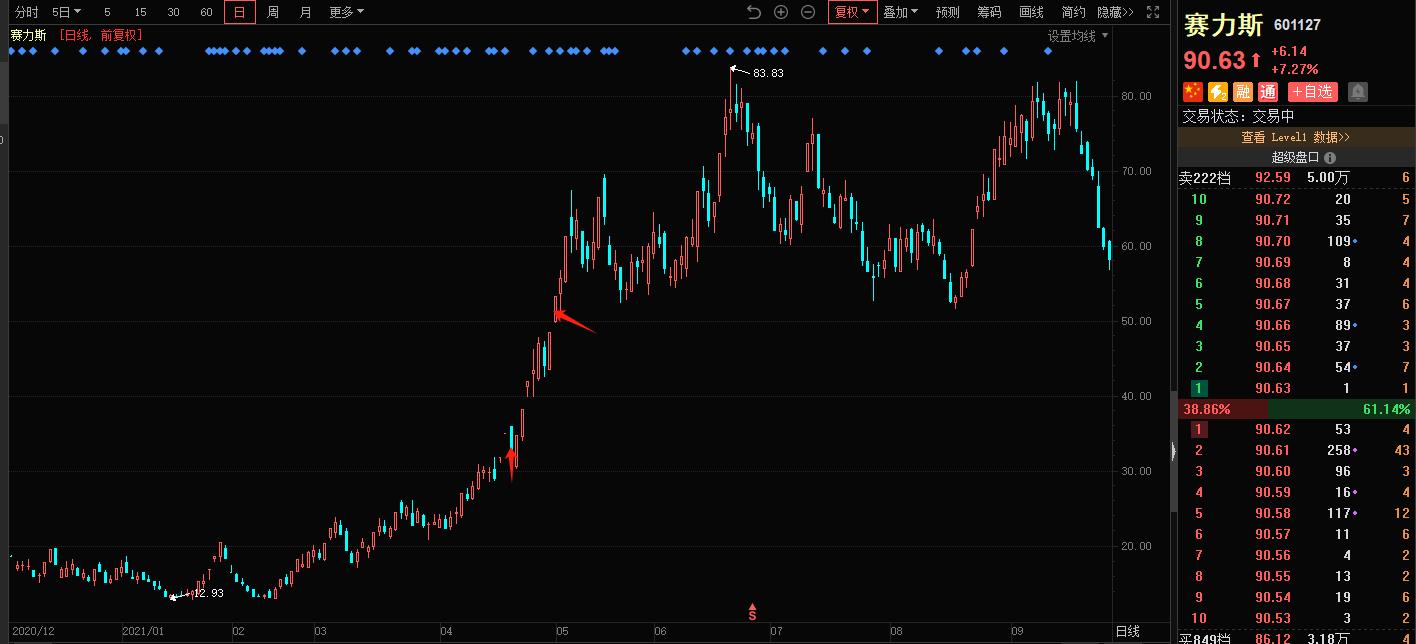Open the 查看 Level1 数据 link
1416x644 pixels.
[1295, 137]
